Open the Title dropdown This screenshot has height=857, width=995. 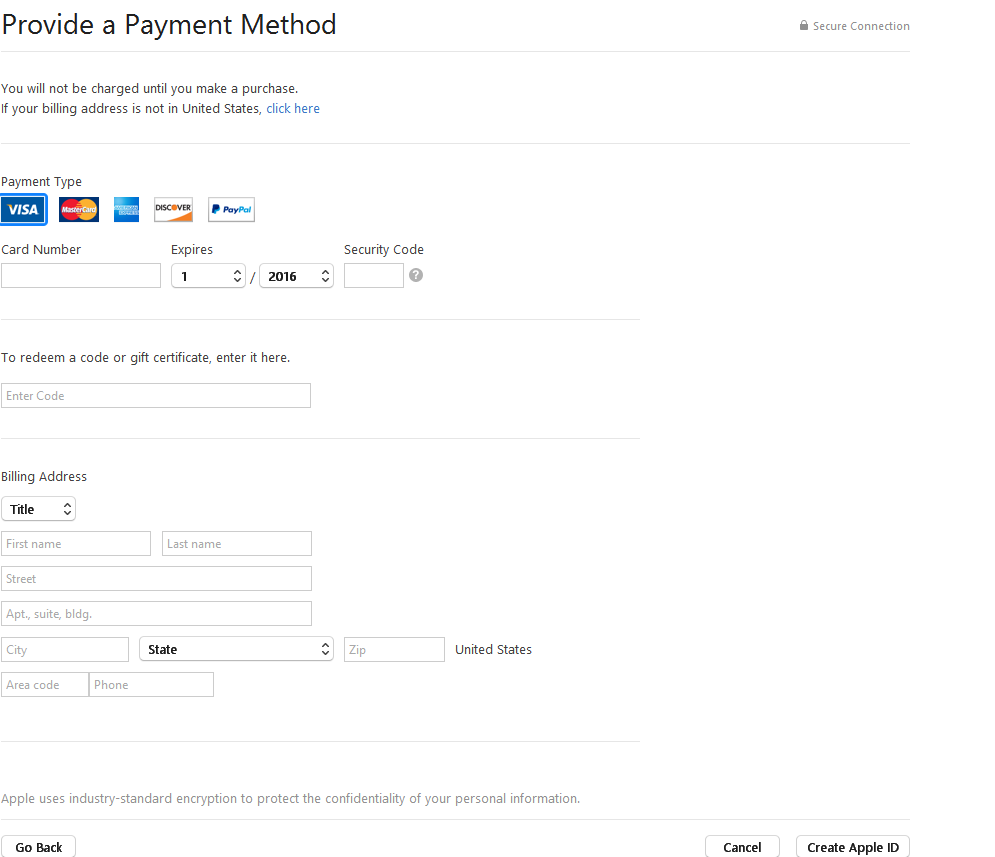[39, 509]
